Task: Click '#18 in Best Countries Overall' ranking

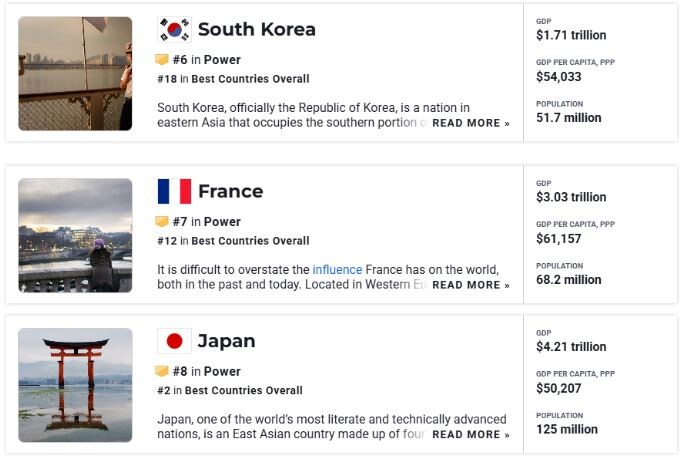Action: click(234, 79)
